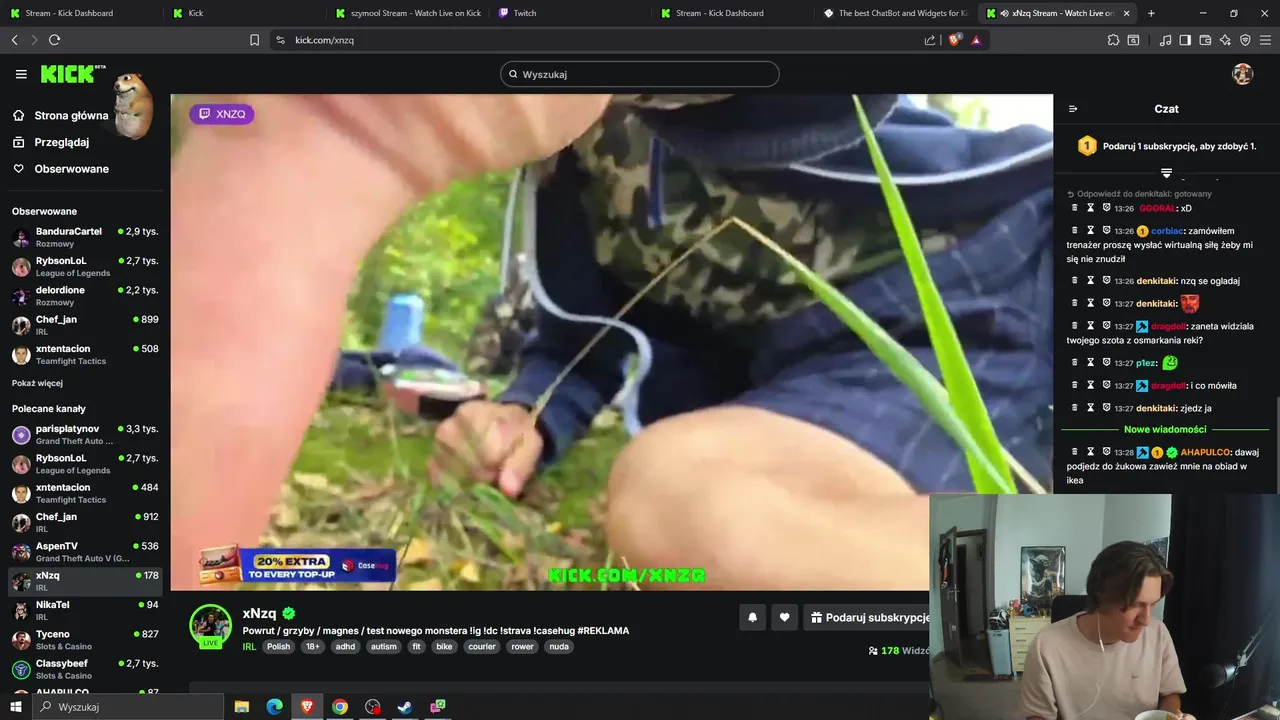1280x720 pixels.
Task: Open the browser main menu
Action: 1265,40
